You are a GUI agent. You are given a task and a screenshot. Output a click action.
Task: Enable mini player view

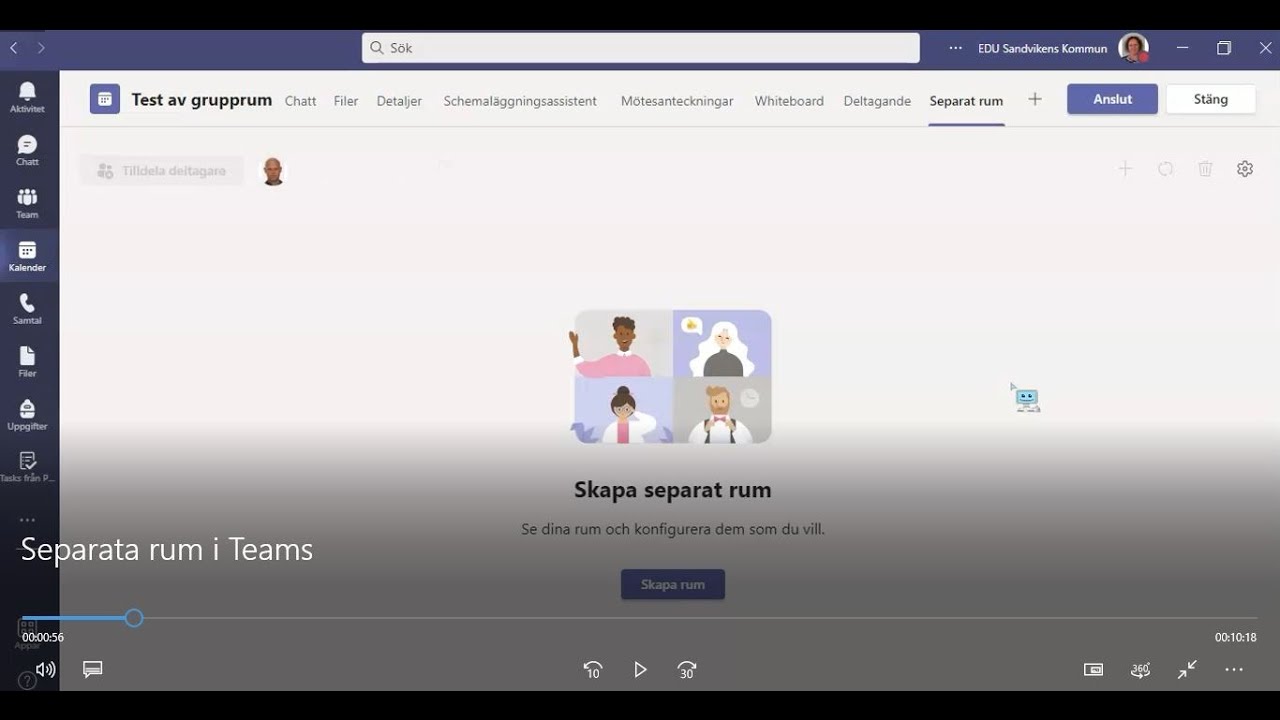pyautogui.click(x=1093, y=670)
